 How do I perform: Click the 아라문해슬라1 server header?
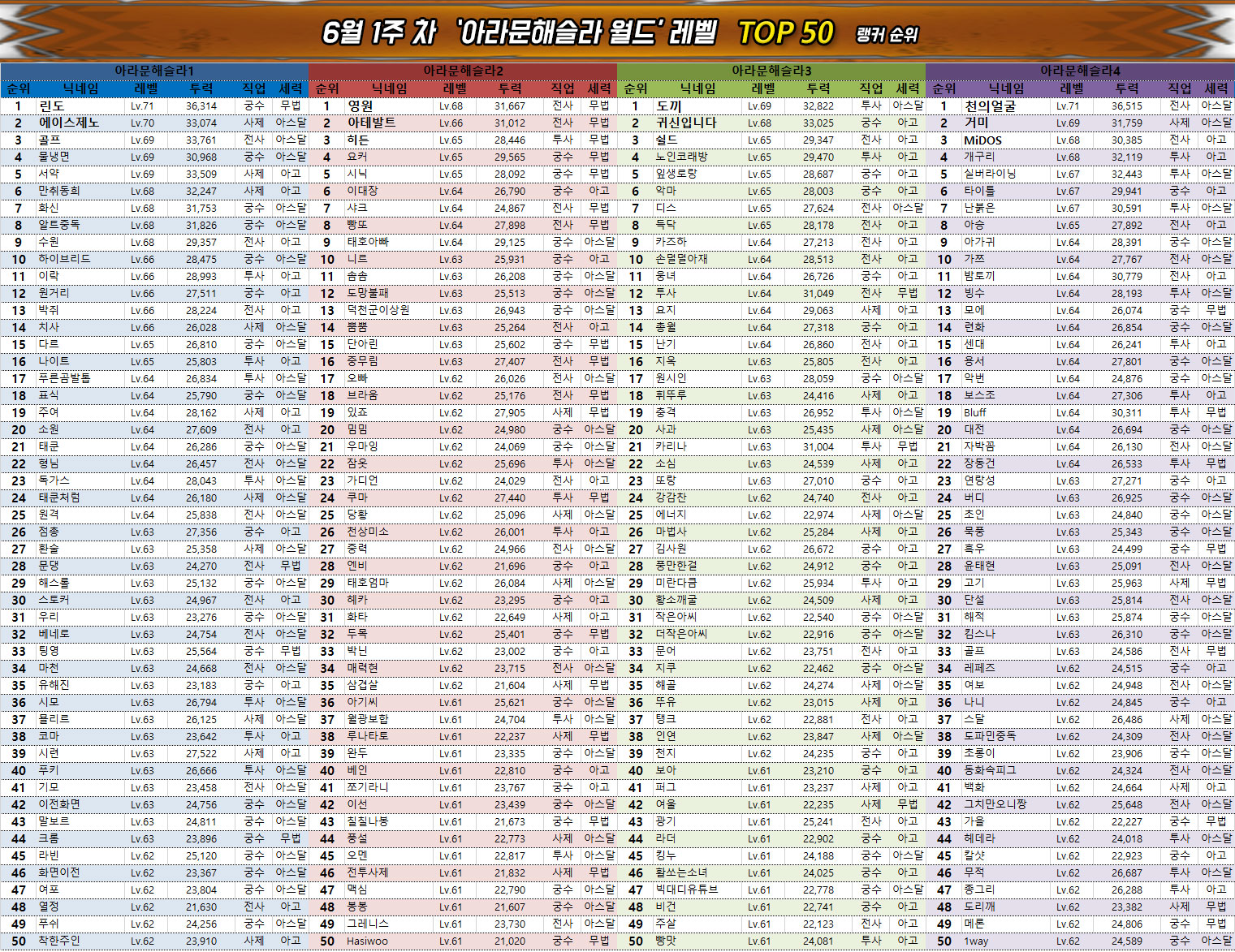point(154,71)
